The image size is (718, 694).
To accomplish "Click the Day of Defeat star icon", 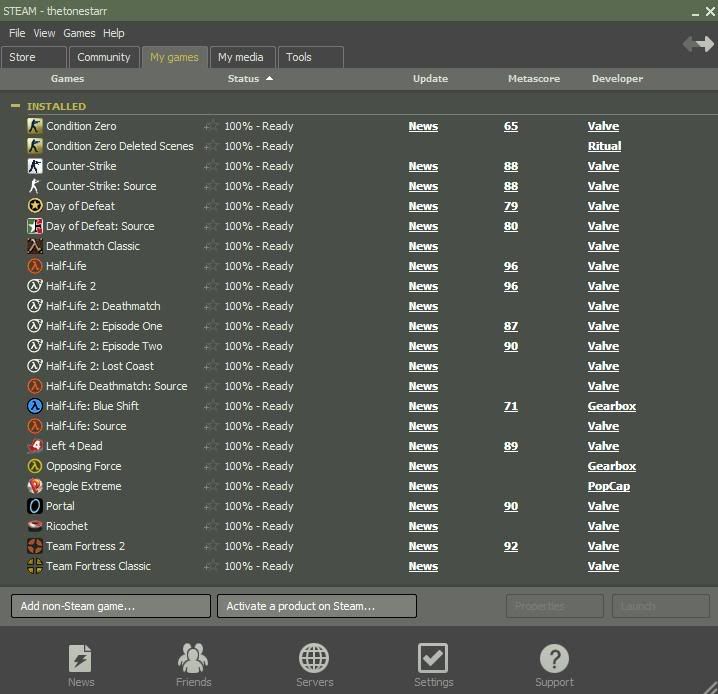I will [34, 206].
